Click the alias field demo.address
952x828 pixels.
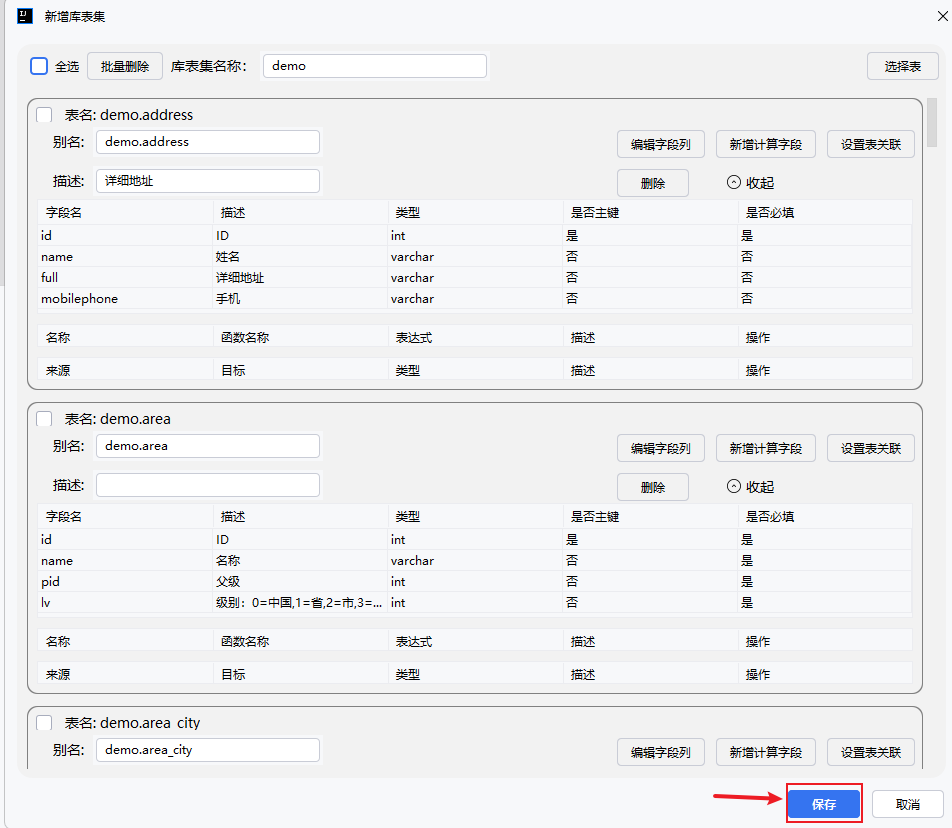[208, 142]
